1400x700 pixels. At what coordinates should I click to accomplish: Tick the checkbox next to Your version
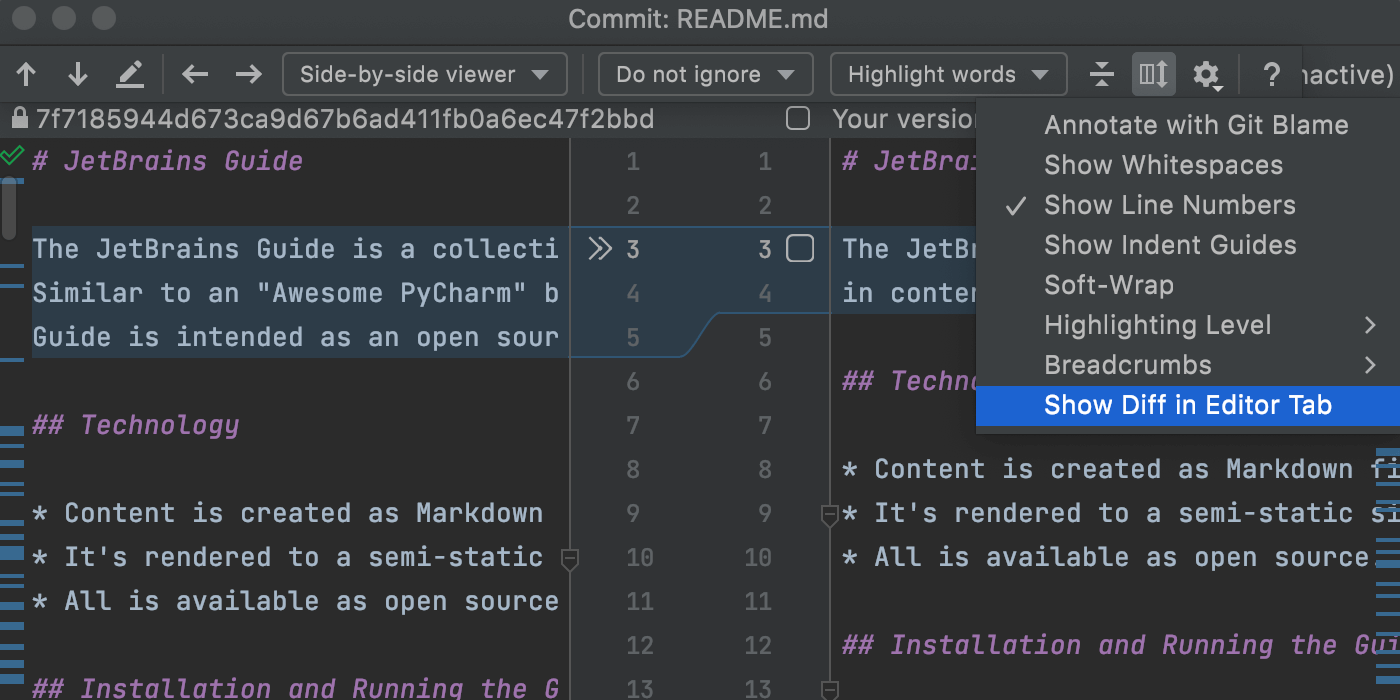coord(798,119)
